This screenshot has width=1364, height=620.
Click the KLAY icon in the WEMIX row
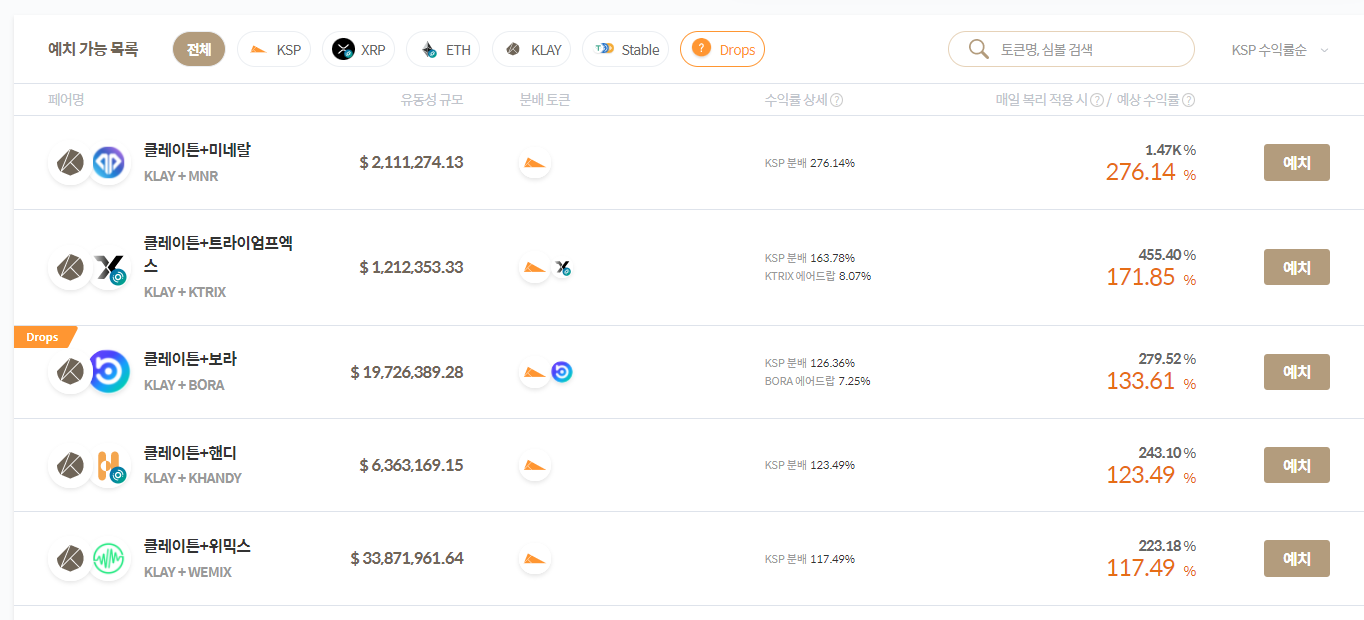coord(70,559)
